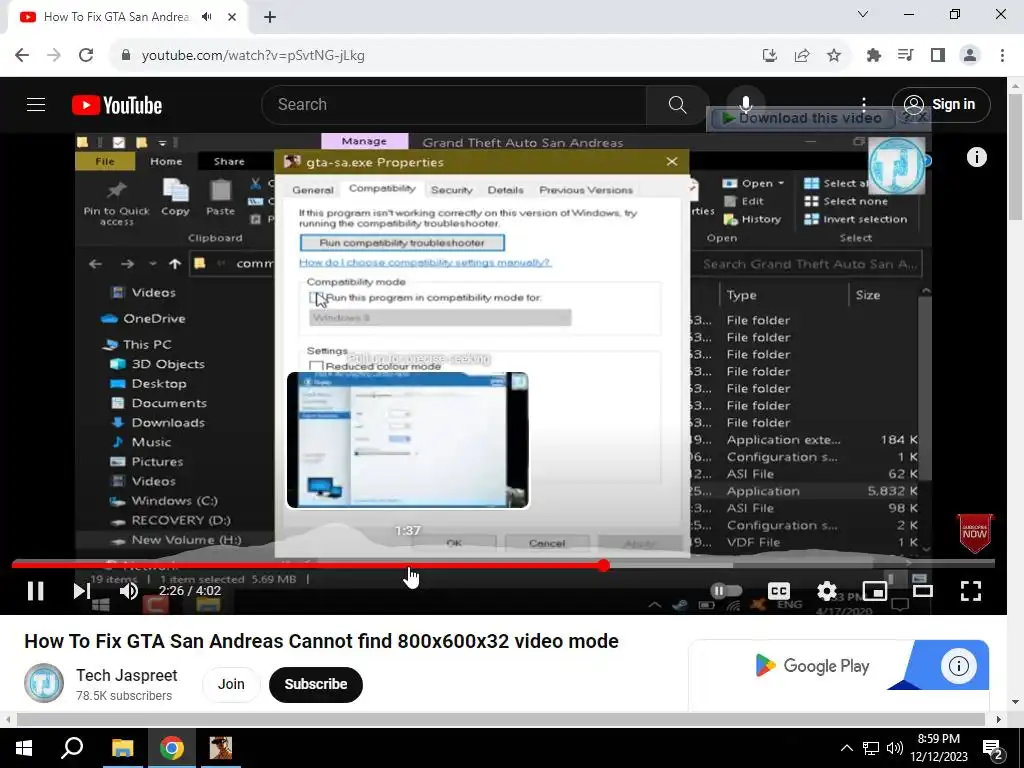Open video settings gear
This screenshot has height=768, width=1024.
(827, 591)
